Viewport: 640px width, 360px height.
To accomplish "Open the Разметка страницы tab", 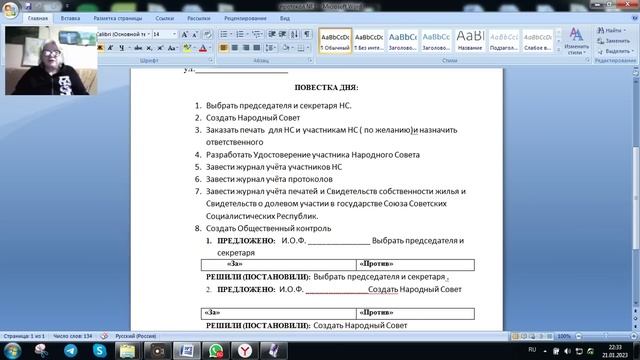I will [118, 18].
